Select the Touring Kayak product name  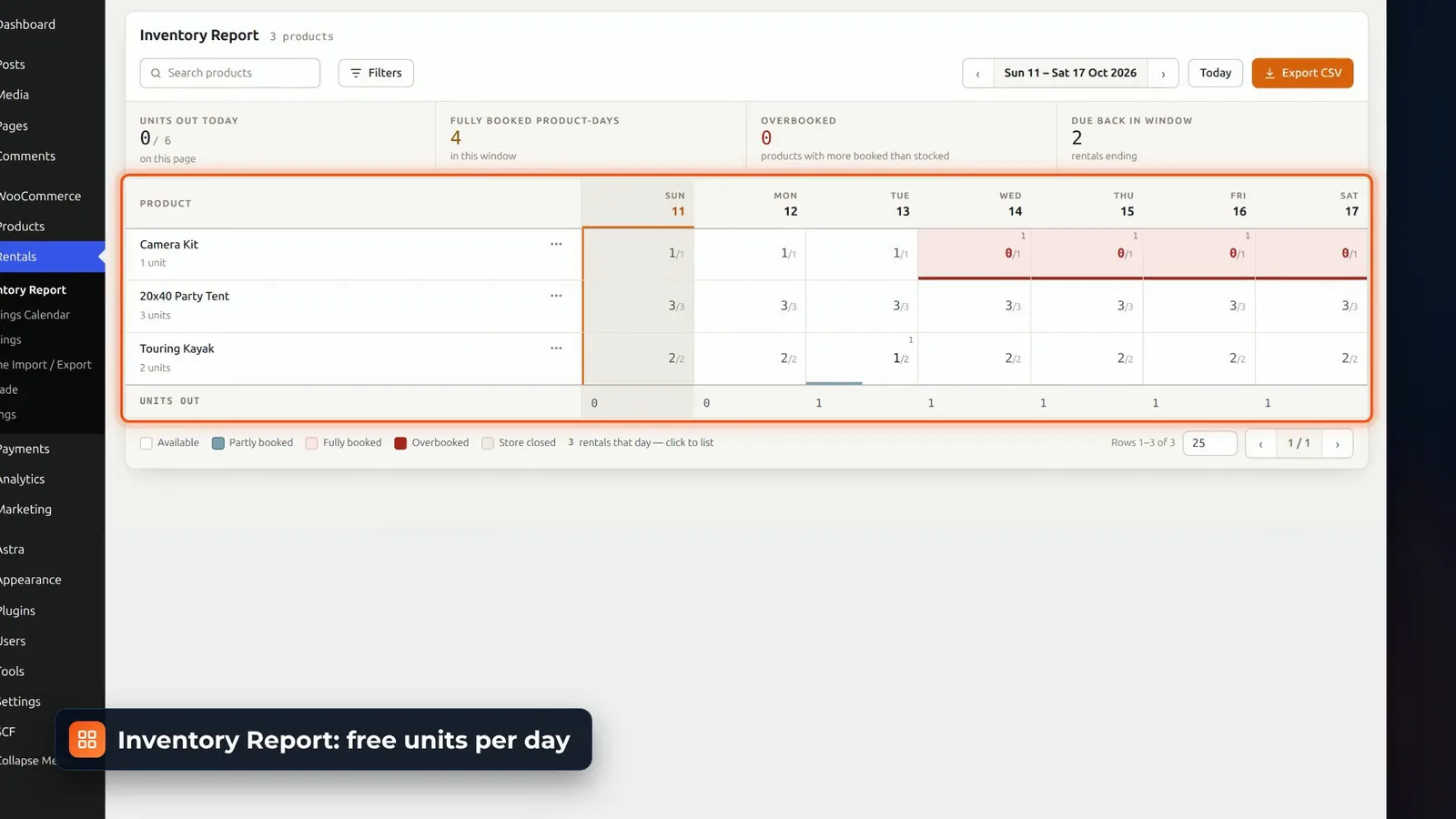pos(177,349)
